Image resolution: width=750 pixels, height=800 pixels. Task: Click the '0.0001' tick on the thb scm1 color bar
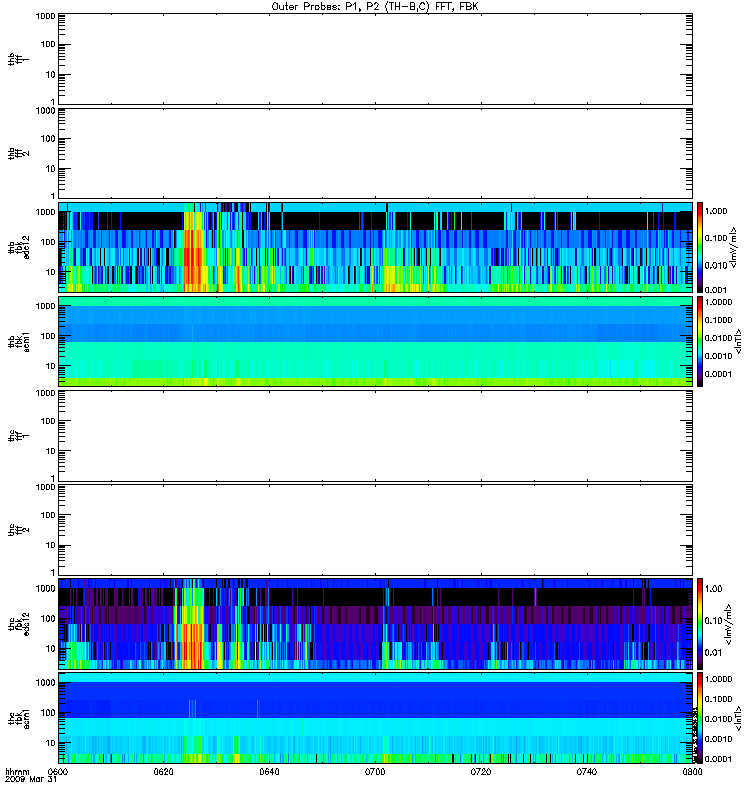pos(718,374)
